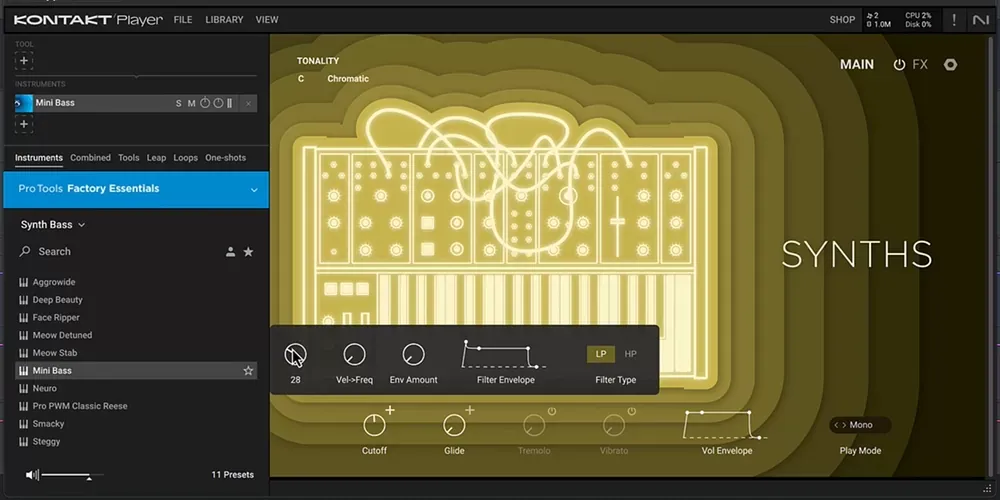Favorite the Mini Bass preset star
This screenshot has height=500, width=1000.
tap(248, 371)
